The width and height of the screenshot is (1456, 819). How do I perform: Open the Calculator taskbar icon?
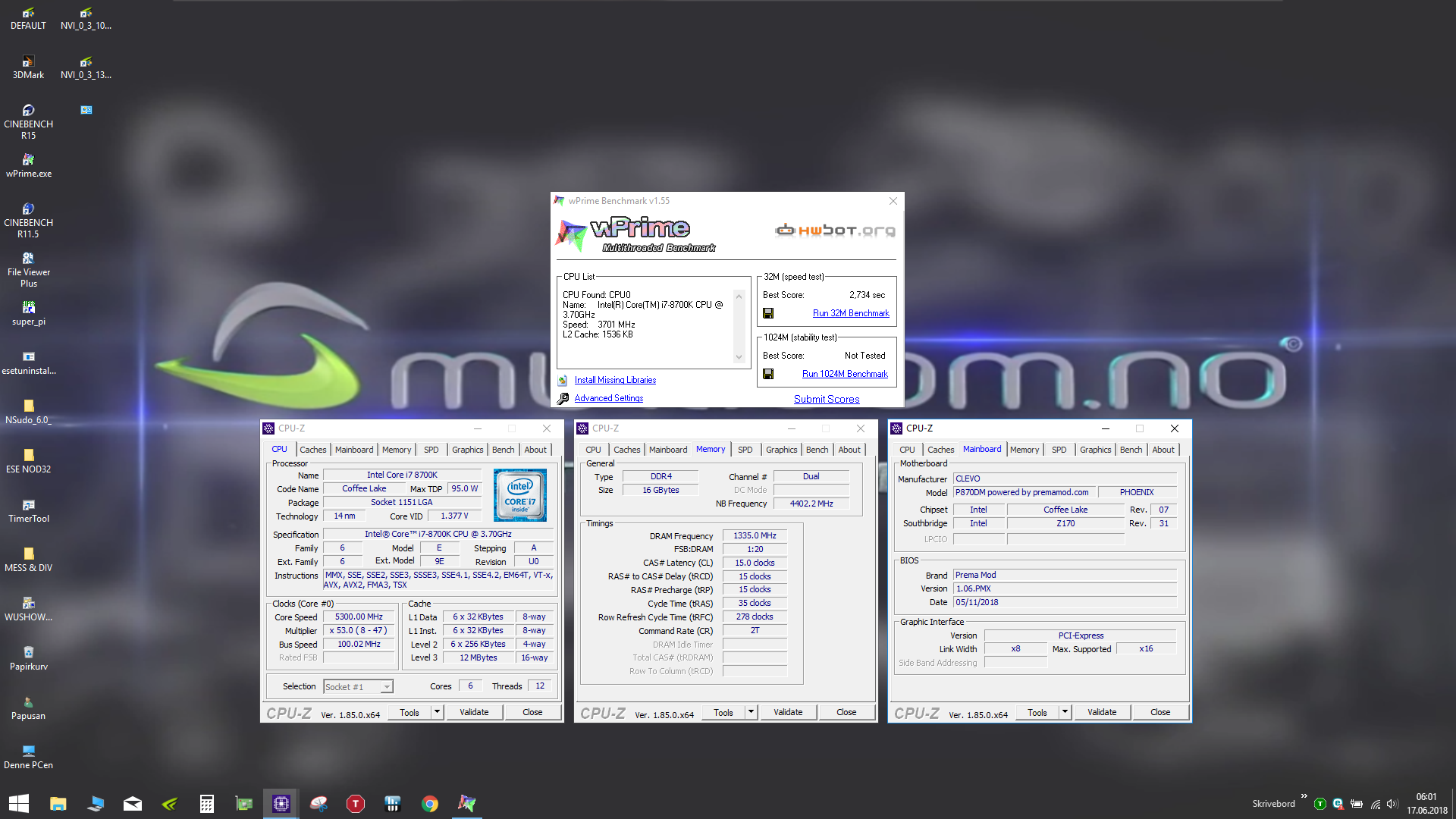click(207, 804)
